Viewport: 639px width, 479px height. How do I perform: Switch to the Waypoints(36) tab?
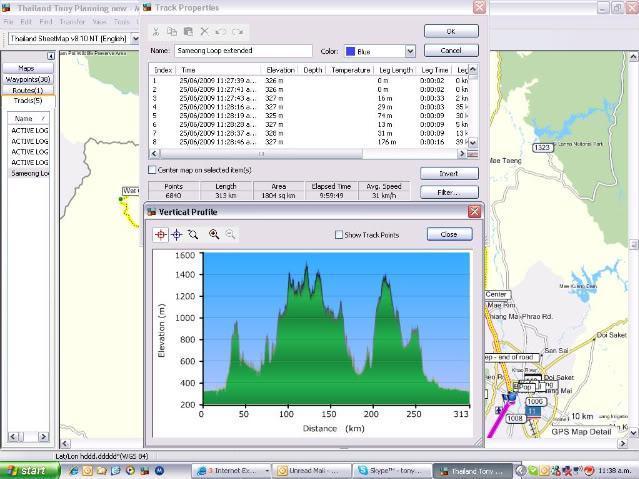click(28, 79)
